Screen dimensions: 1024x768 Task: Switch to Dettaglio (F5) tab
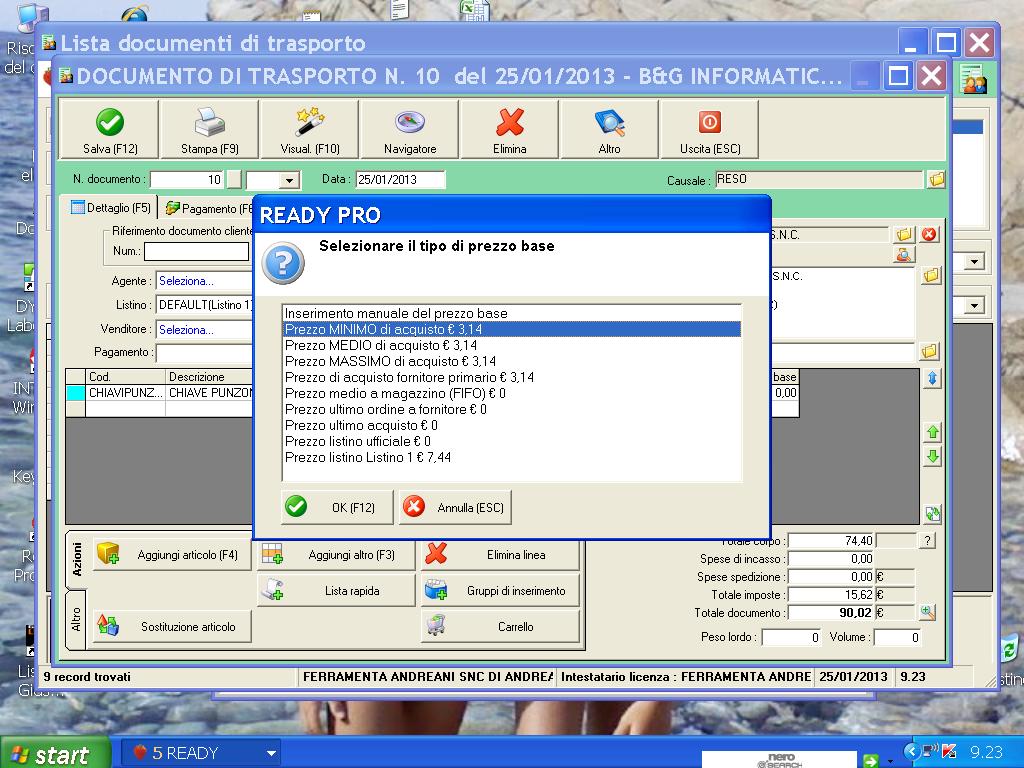(x=110, y=208)
